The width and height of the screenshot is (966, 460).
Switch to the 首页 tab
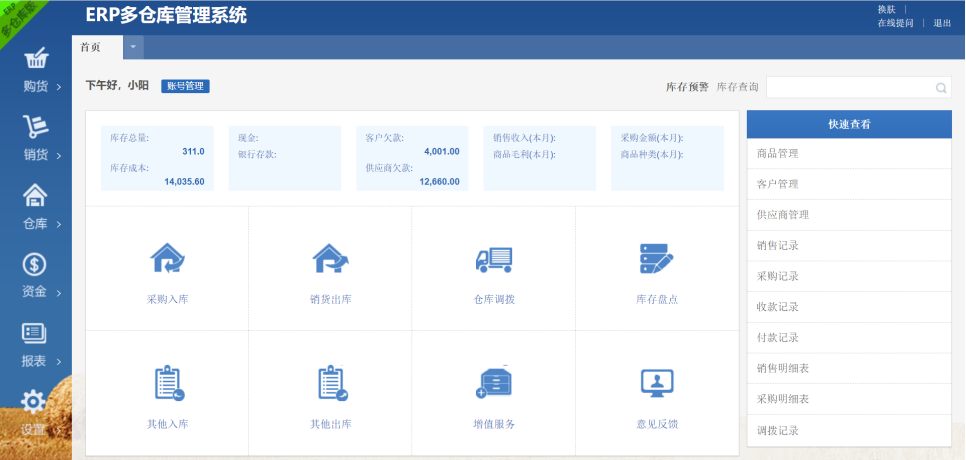[x=97, y=47]
